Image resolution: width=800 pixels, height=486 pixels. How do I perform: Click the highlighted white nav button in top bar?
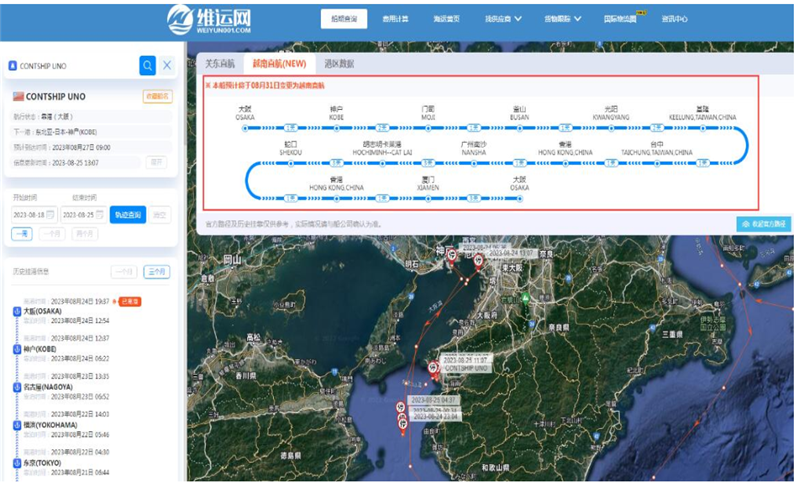point(344,19)
